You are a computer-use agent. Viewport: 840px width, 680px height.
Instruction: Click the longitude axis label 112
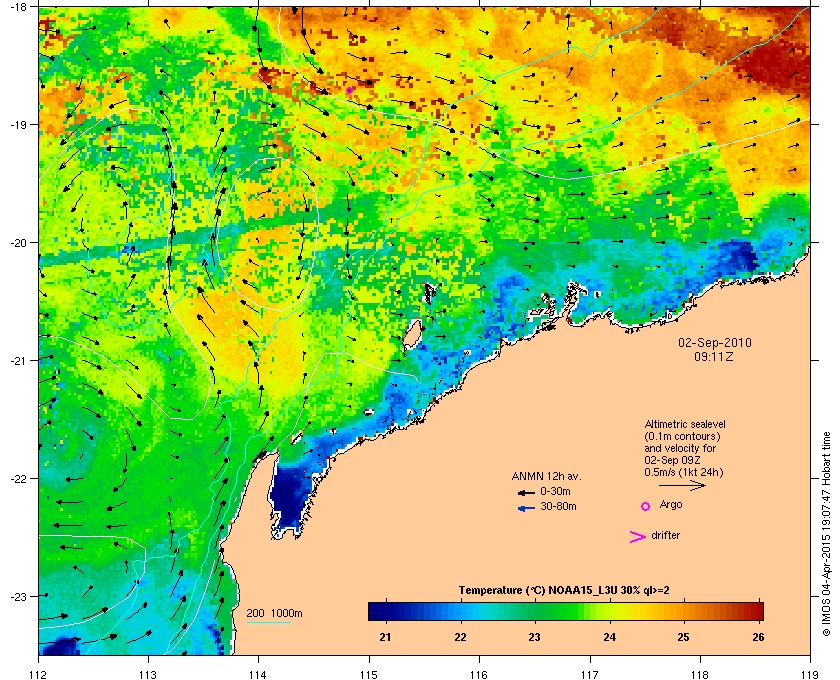click(x=39, y=674)
